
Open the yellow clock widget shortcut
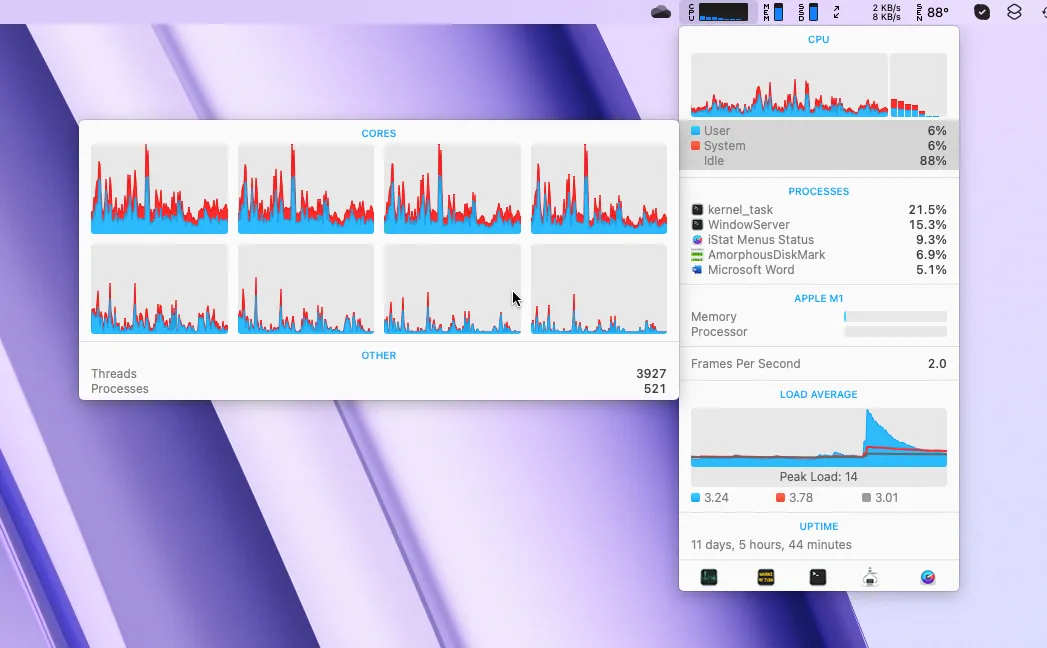[764, 576]
